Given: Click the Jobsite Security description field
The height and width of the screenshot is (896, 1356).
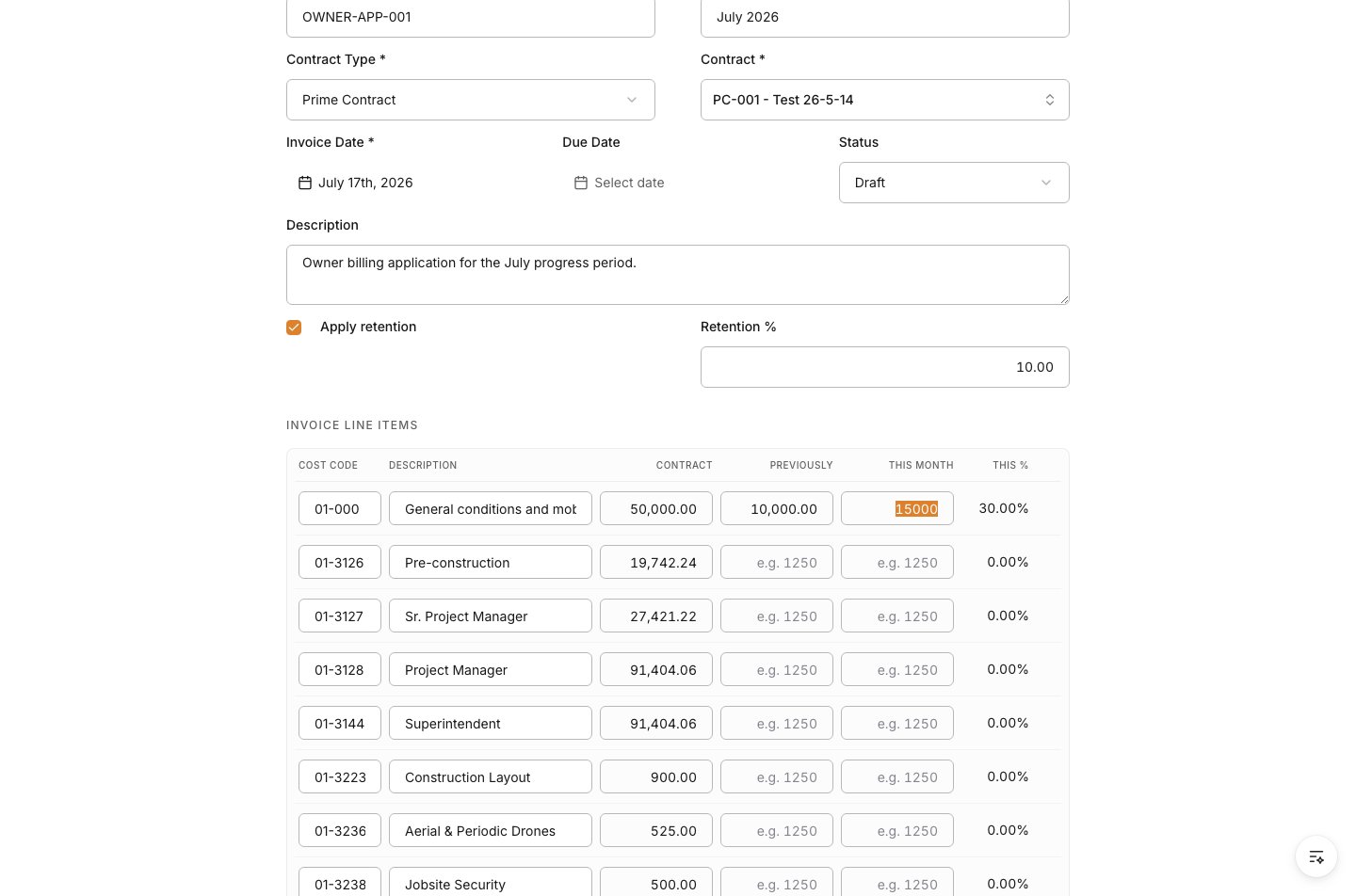Looking at the screenshot, I should 491,882.
